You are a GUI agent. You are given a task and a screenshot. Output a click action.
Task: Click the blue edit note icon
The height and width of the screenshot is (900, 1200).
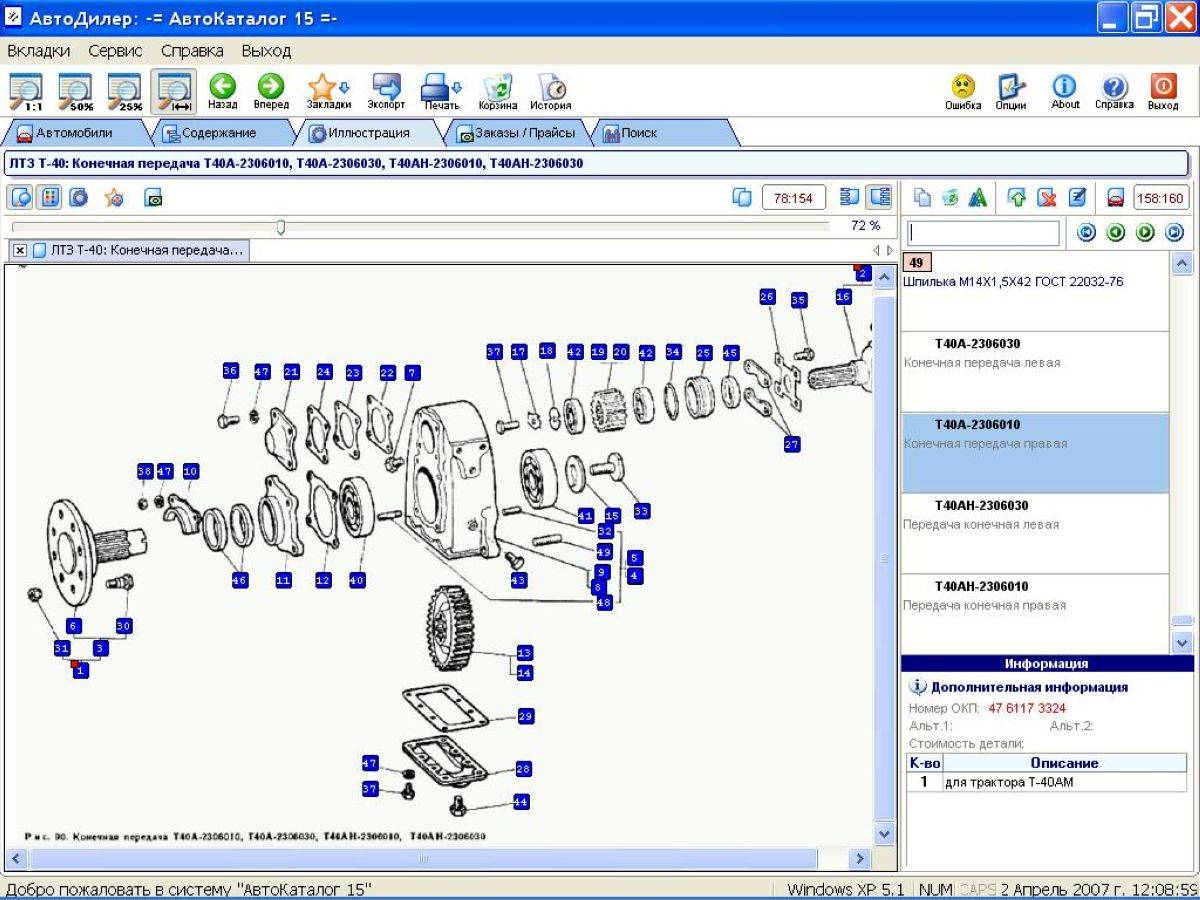click(x=1077, y=198)
